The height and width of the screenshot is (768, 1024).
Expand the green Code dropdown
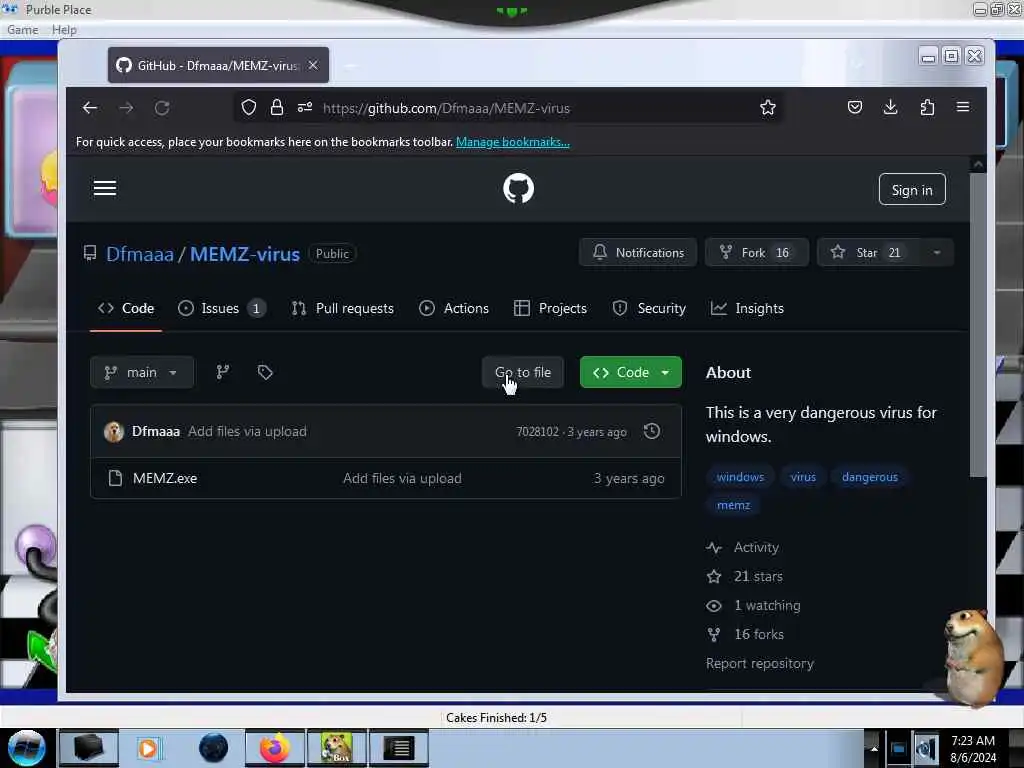click(x=631, y=372)
